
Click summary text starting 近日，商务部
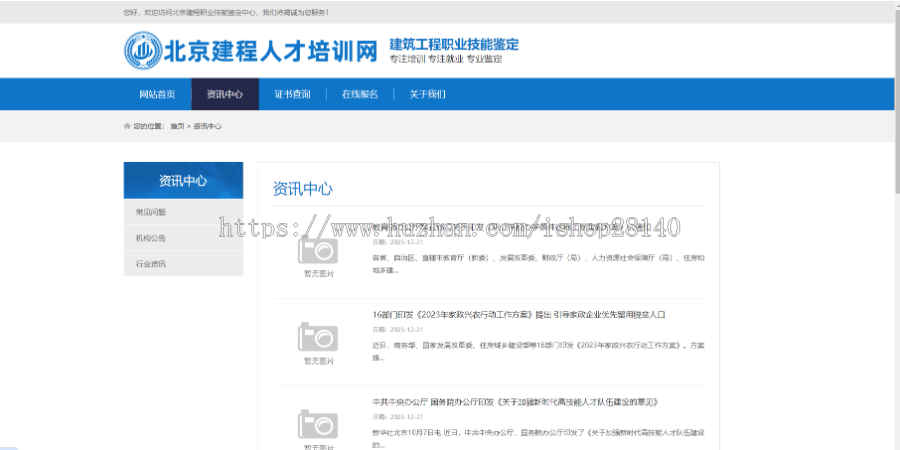coord(538,351)
